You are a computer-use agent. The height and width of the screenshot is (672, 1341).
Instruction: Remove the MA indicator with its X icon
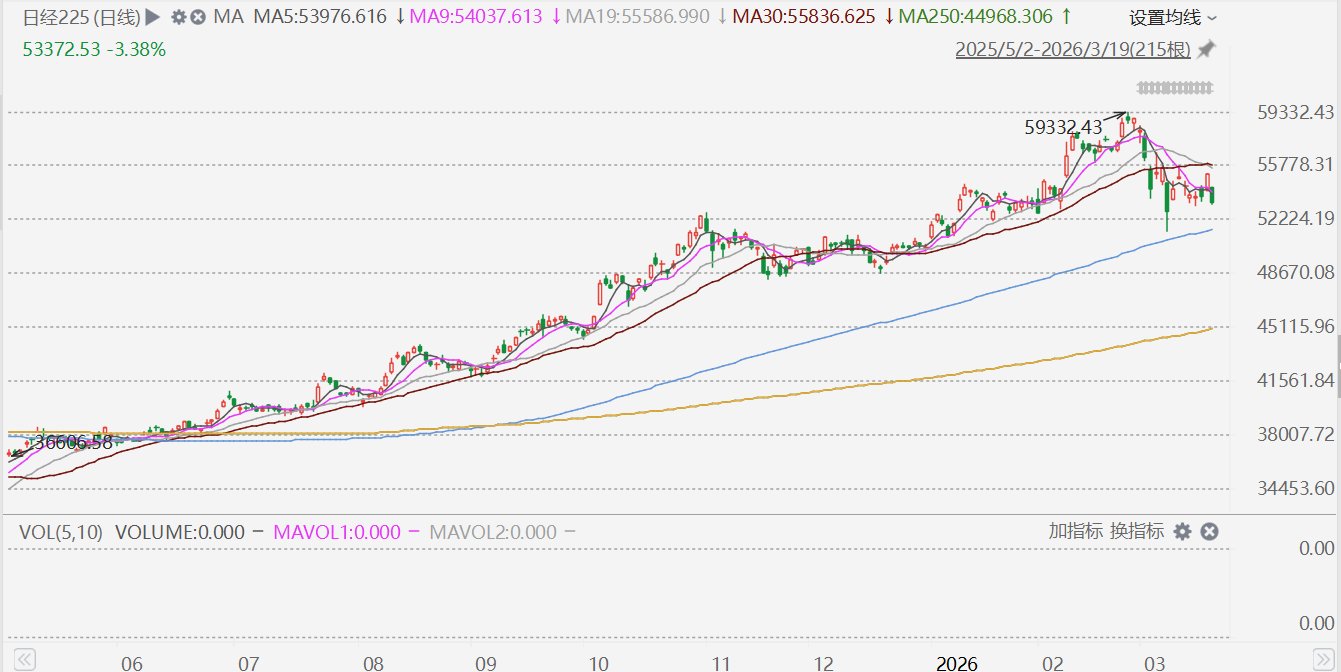[198, 17]
